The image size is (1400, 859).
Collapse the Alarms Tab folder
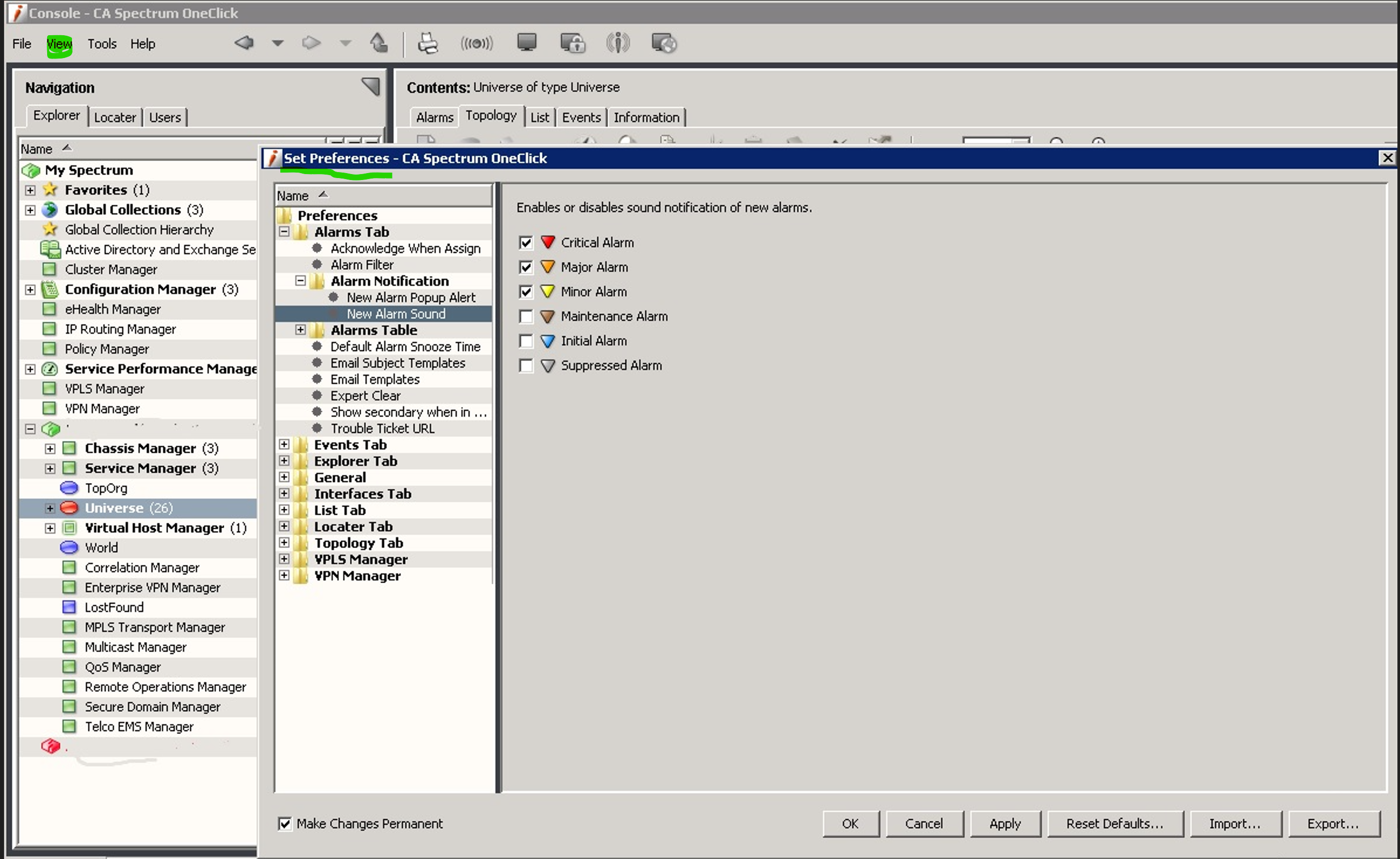(284, 232)
